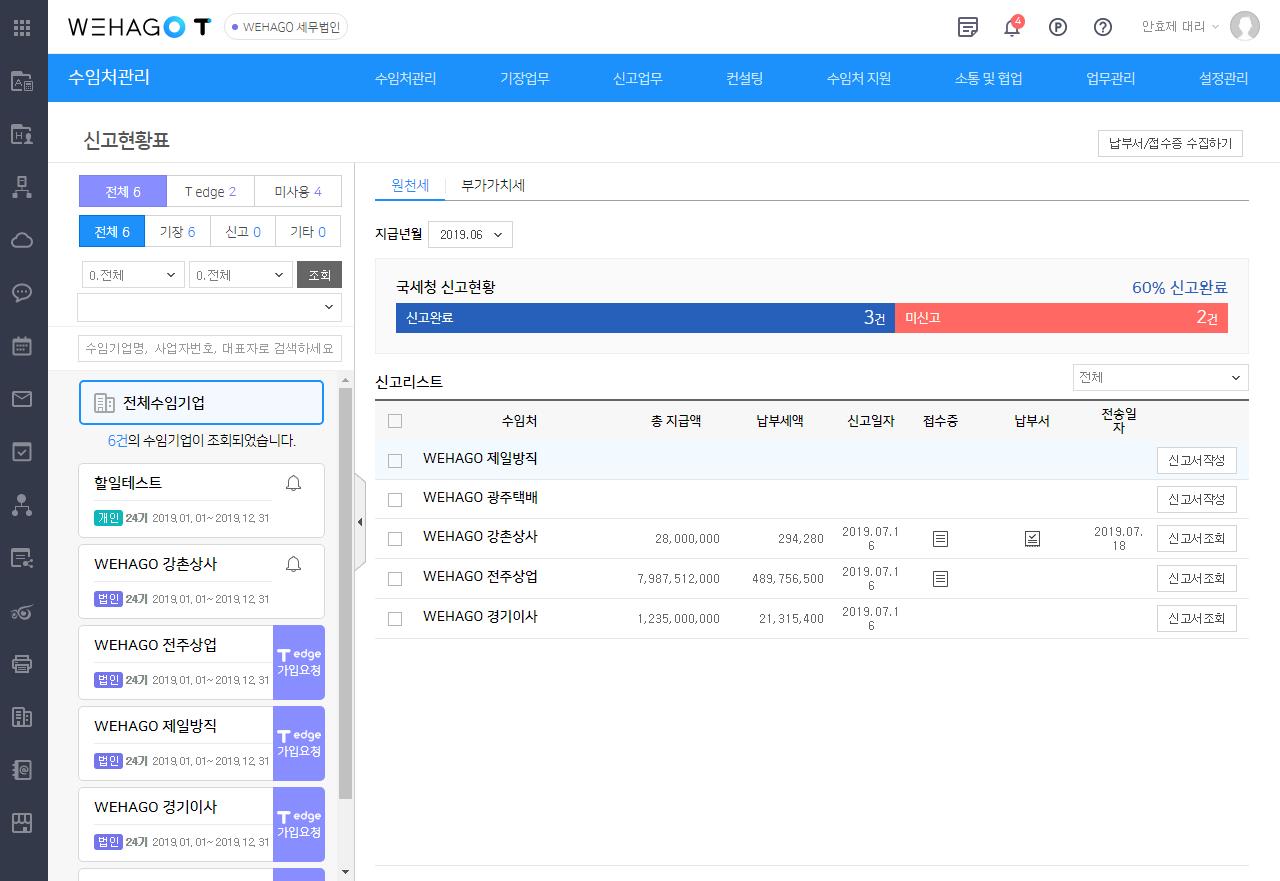
Task: Collapse the left client panel with arrow handle
Action: click(x=360, y=521)
